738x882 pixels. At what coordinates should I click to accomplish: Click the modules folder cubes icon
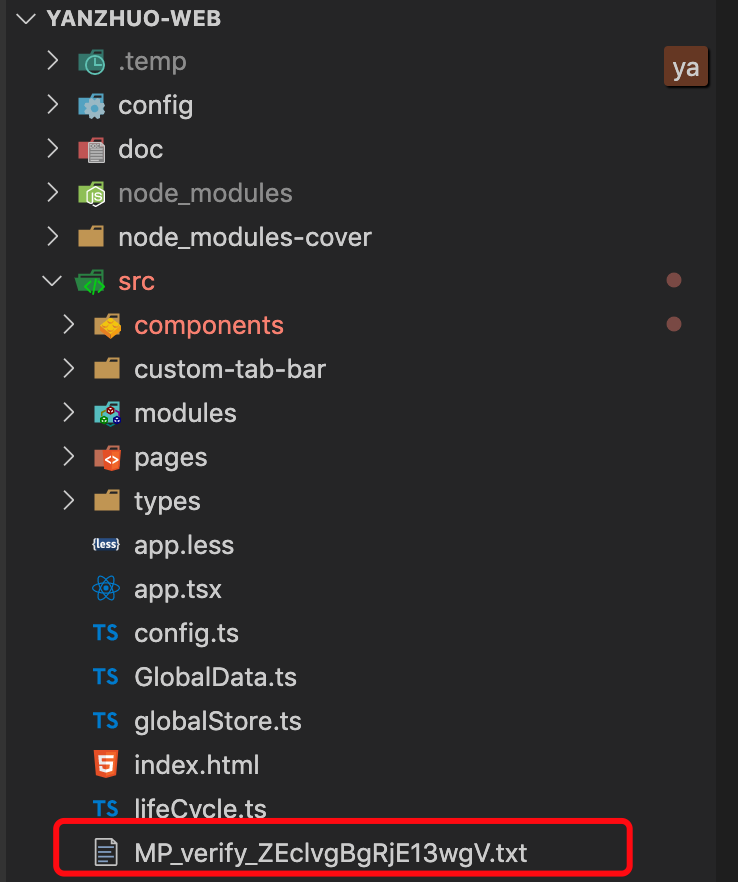pyautogui.click(x=107, y=413)
